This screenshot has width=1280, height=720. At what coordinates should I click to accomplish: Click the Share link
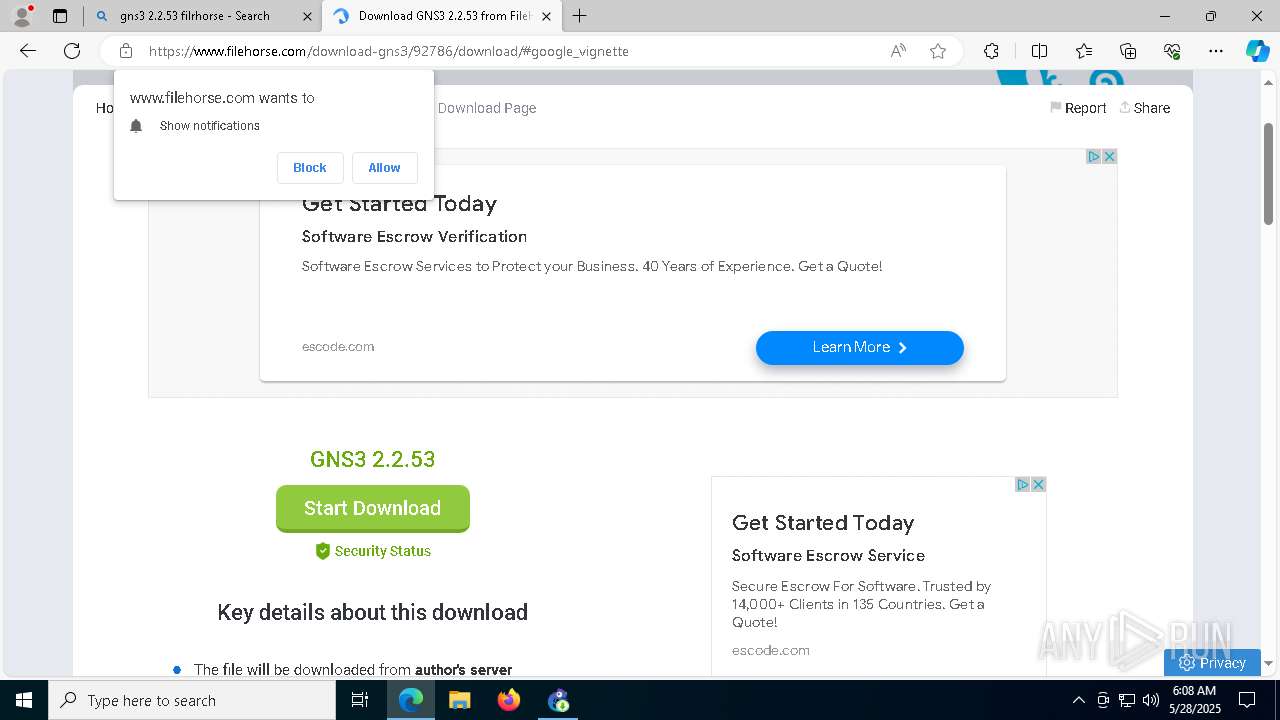(x=1144, y=108)
